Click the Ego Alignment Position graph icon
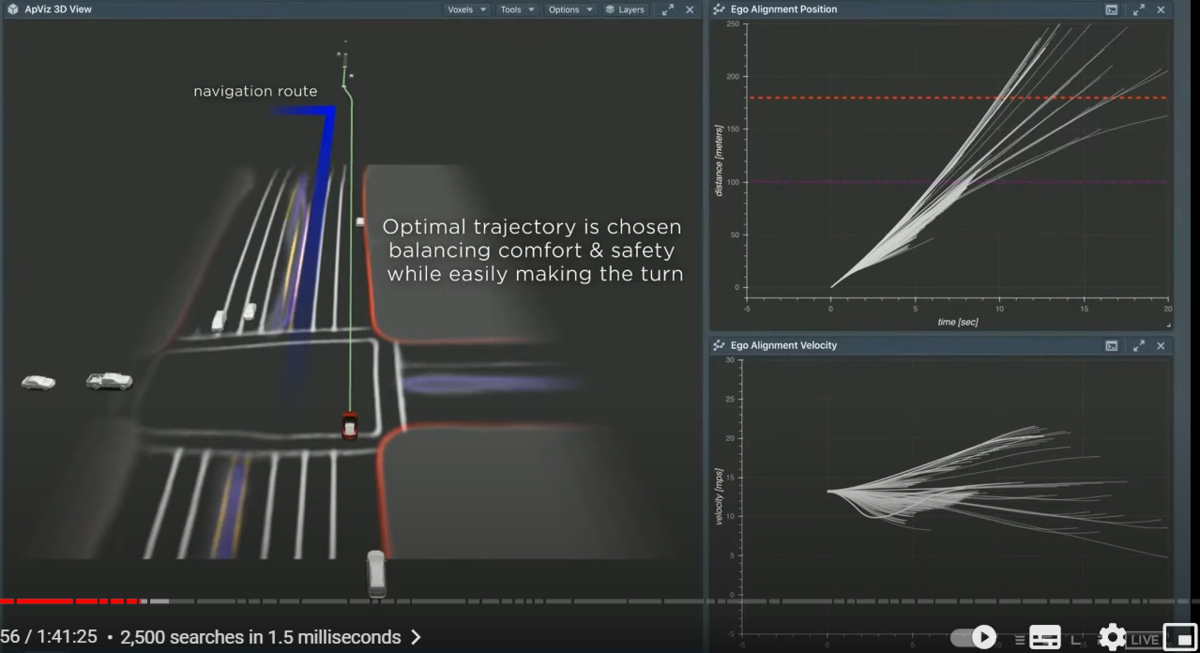This screenshot has height=653, width=1200. 719,10
